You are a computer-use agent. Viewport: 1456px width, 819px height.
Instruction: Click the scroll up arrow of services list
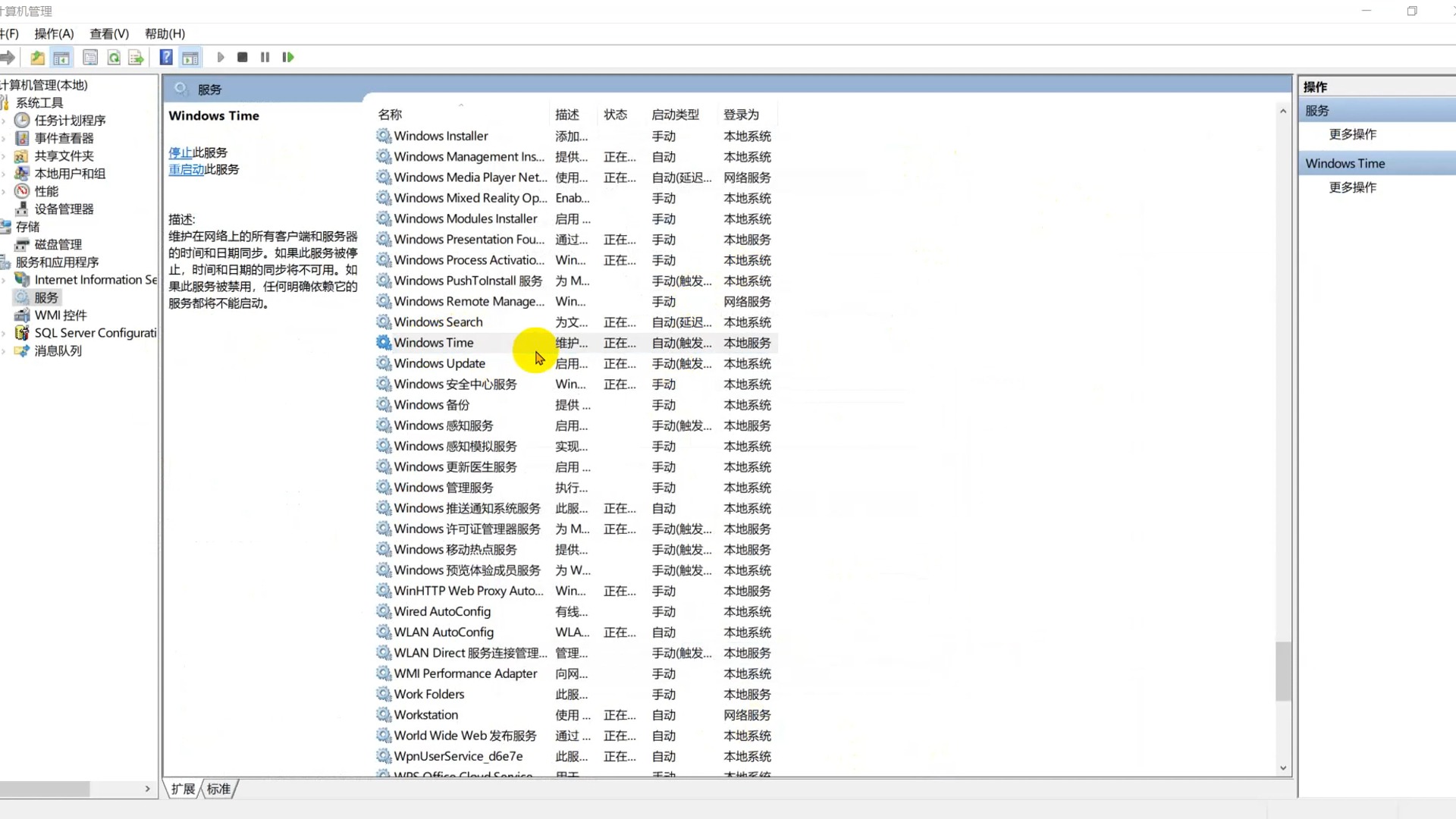(x=1283, y=111)
